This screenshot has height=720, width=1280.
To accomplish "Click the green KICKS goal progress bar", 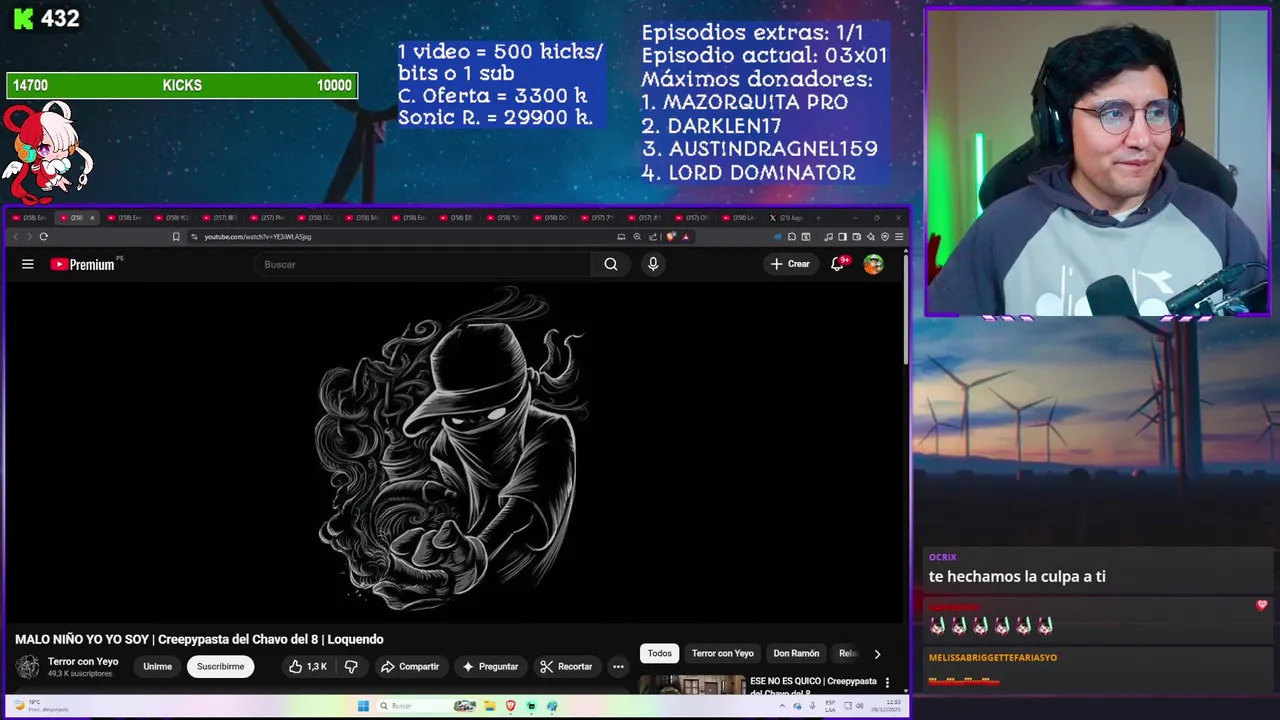I will [182, 86].
